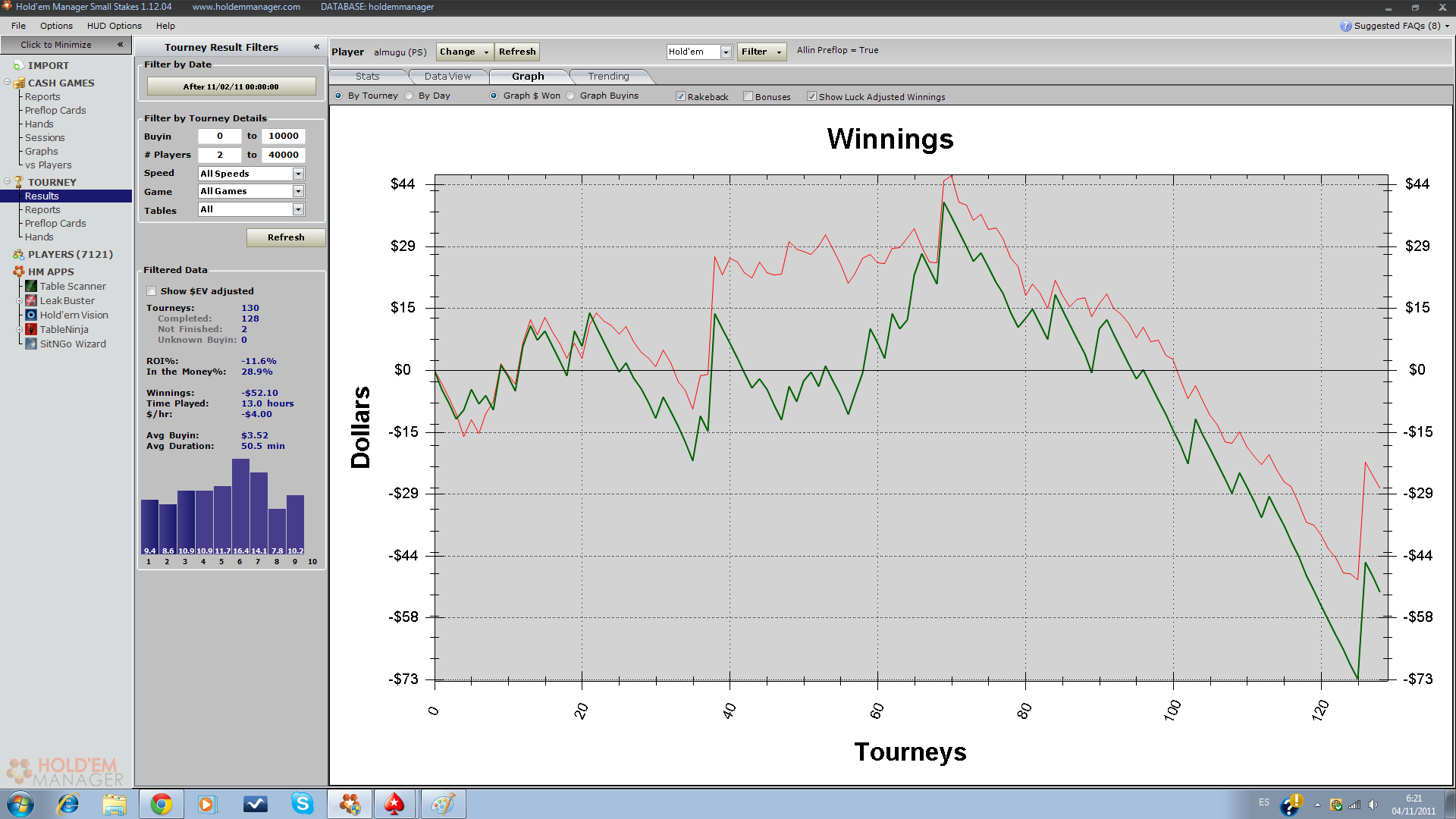Uncheck the Rakeback checkbox

coord(681,96)
